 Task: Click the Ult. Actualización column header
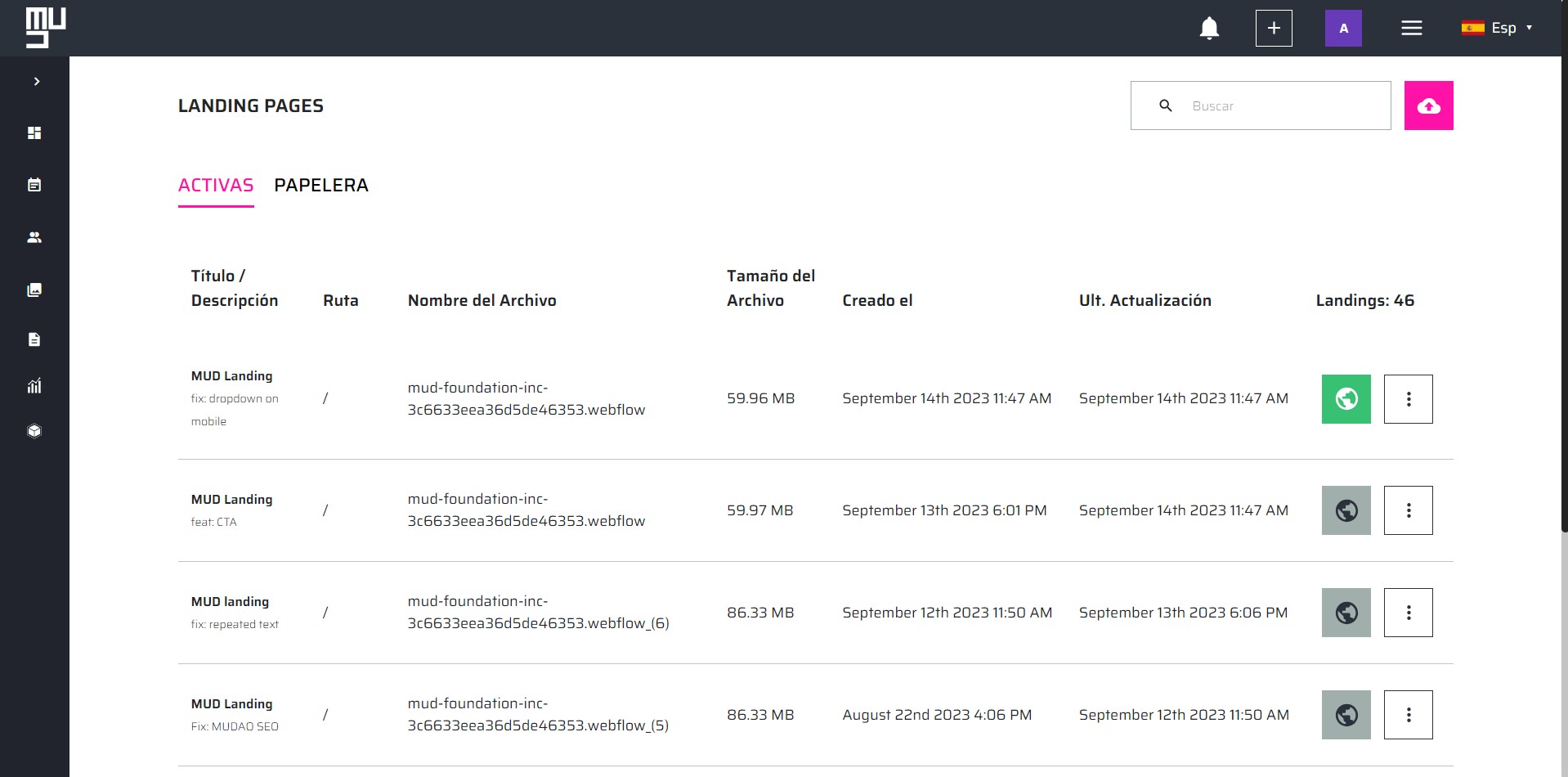point(1145,300)
